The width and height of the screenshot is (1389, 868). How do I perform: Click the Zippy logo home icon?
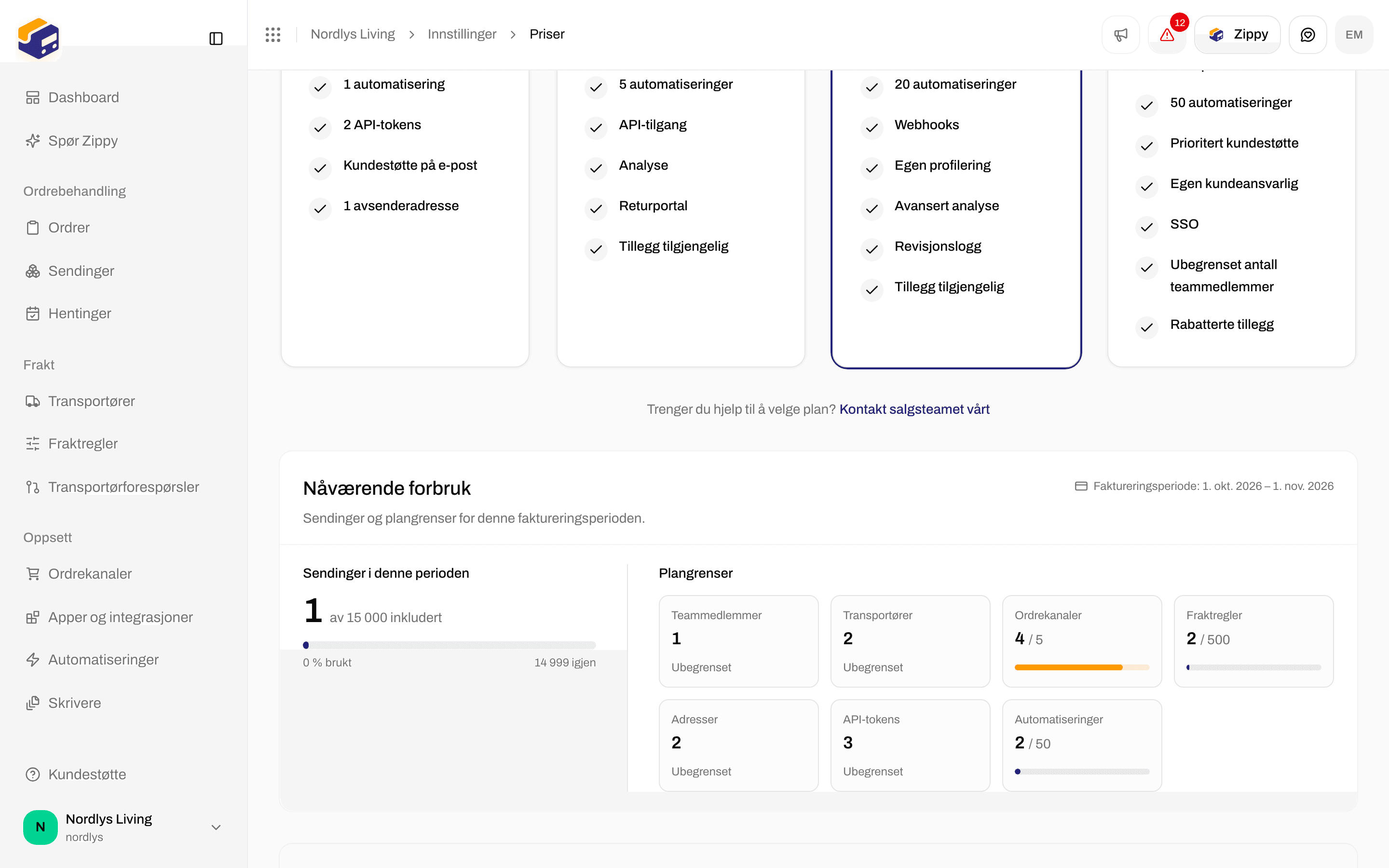click(x=39, y=39)
